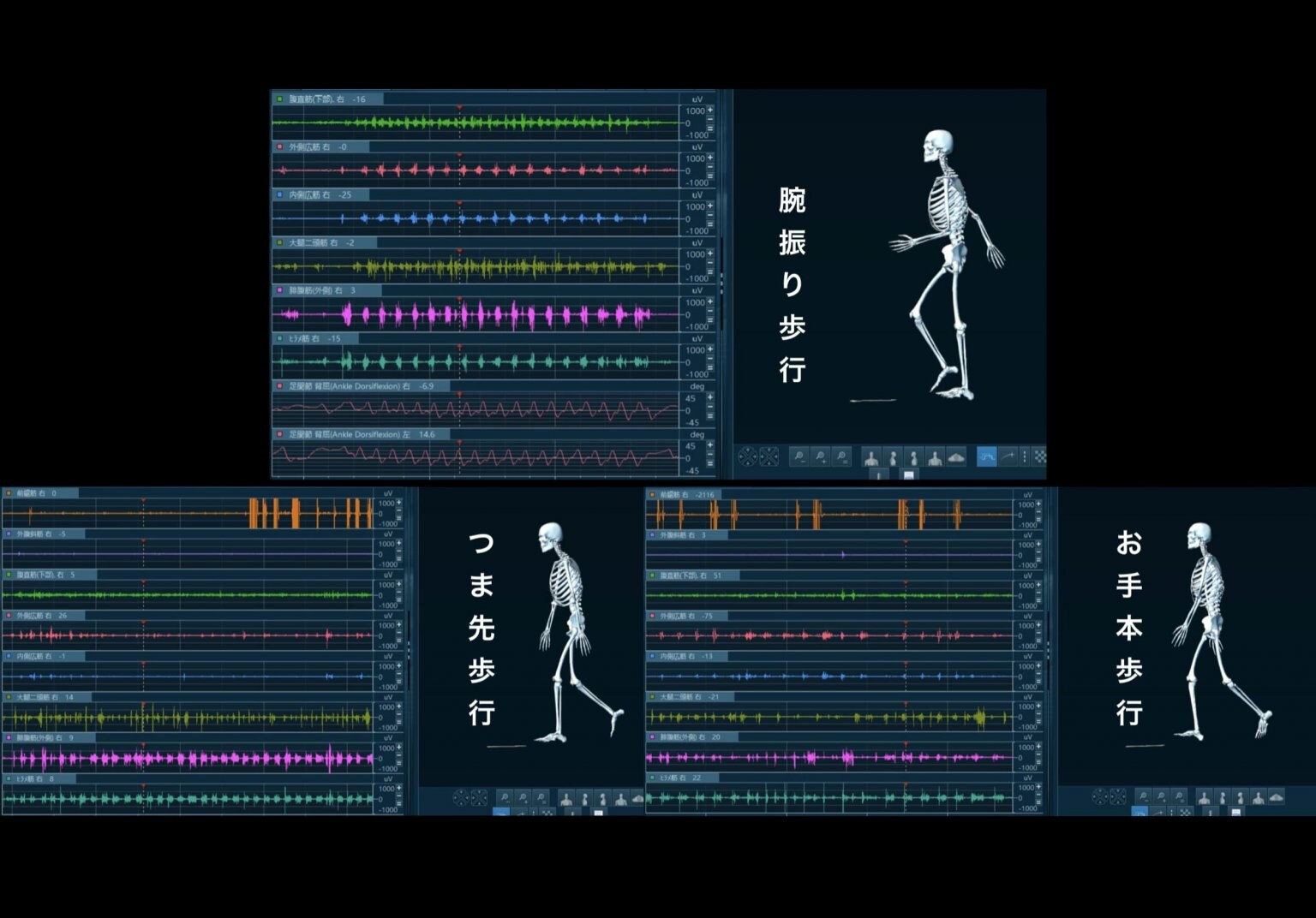Viewport: 1316px width, 918px height.
Task: Select the front torso view icon
Action: pos(872,457)
